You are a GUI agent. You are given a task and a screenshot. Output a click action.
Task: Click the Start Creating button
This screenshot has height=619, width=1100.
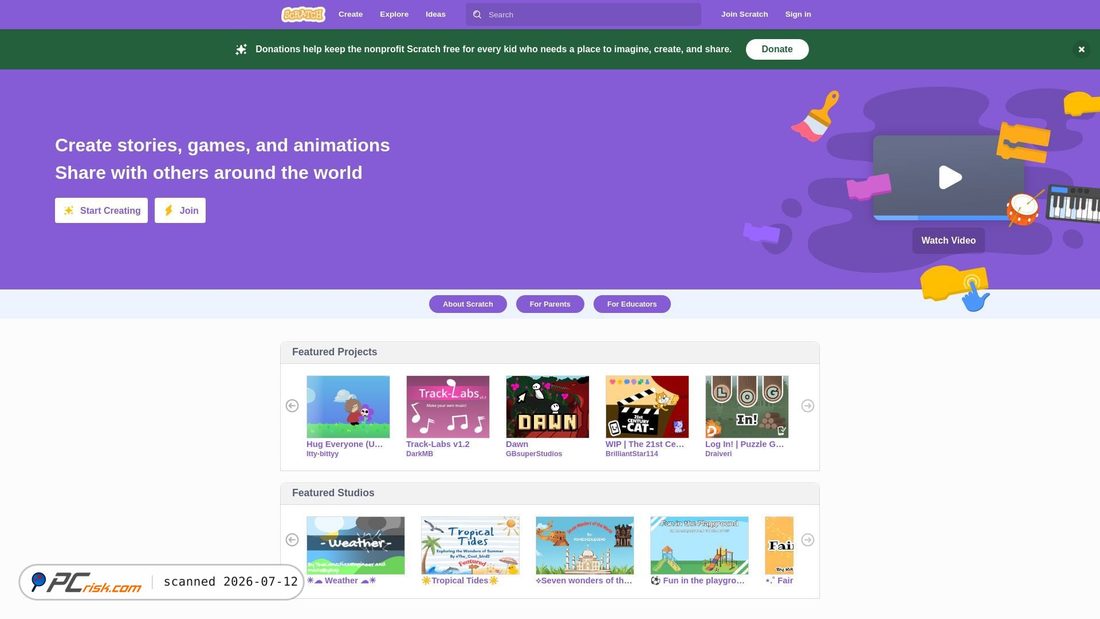[x=102, y=211]
